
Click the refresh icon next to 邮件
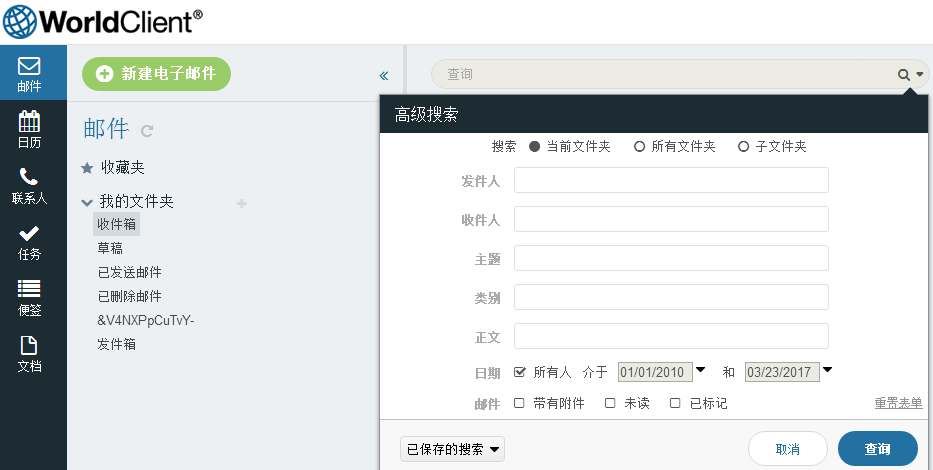click(x=147, y=130)
